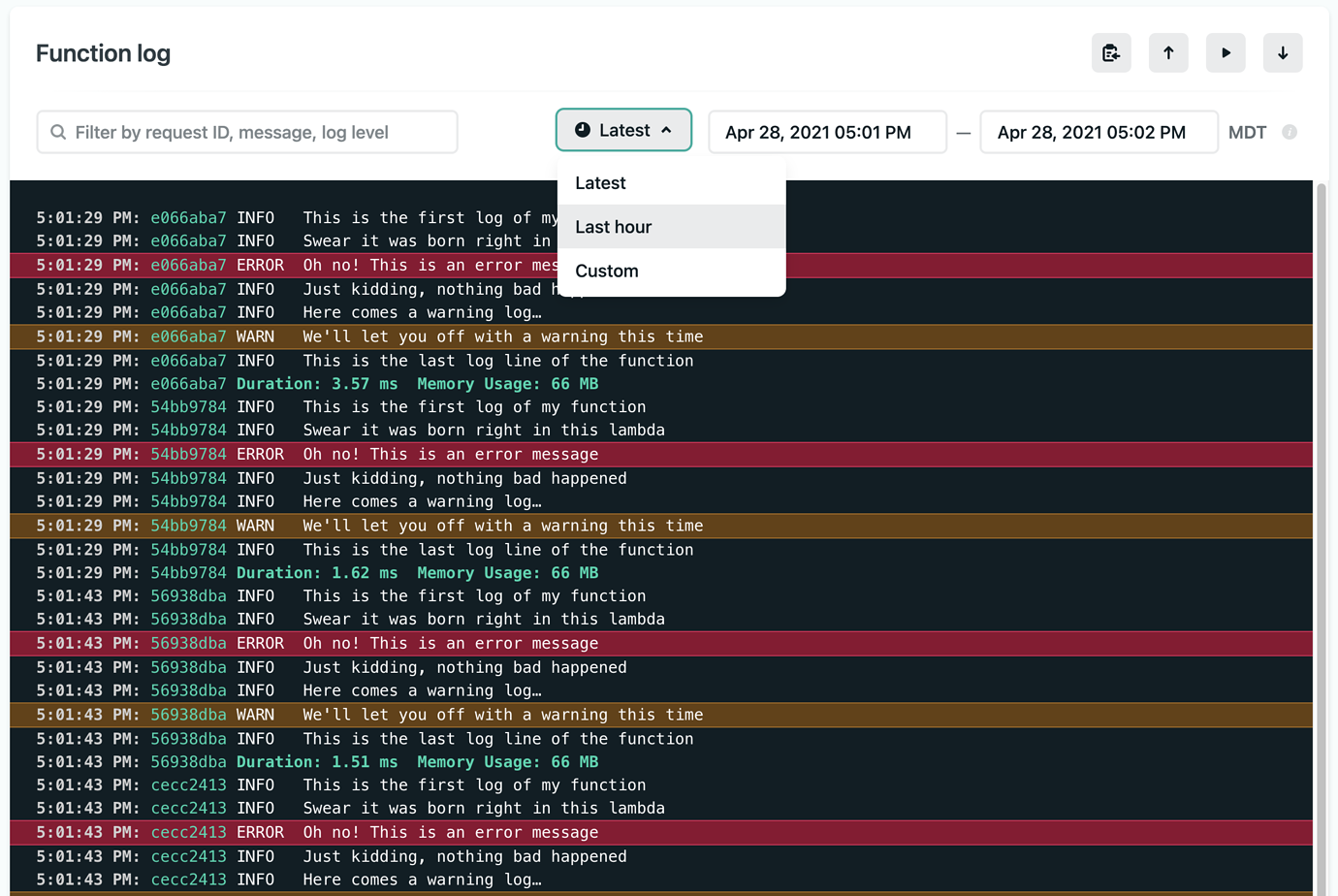Viewport: 1338px width, 896px height.
Task: Click the clock icon in Latest dropdown
Action: 583,130
